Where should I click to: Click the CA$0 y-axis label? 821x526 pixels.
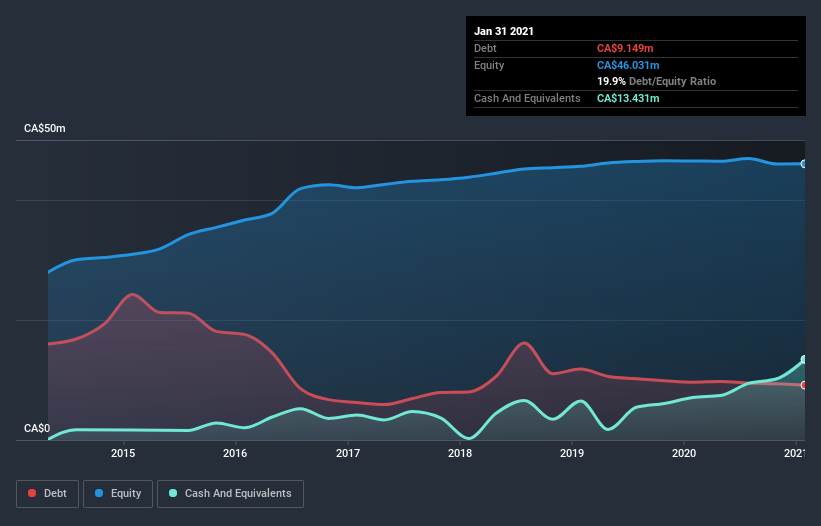[x=37, y=428]
